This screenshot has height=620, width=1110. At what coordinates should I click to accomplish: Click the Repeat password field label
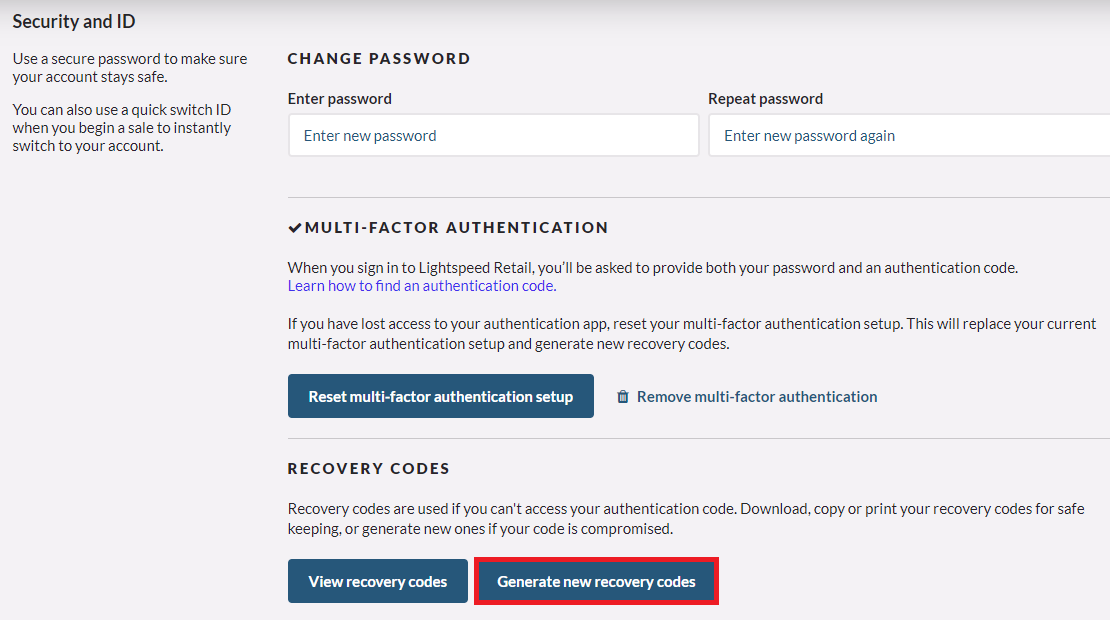765,99
